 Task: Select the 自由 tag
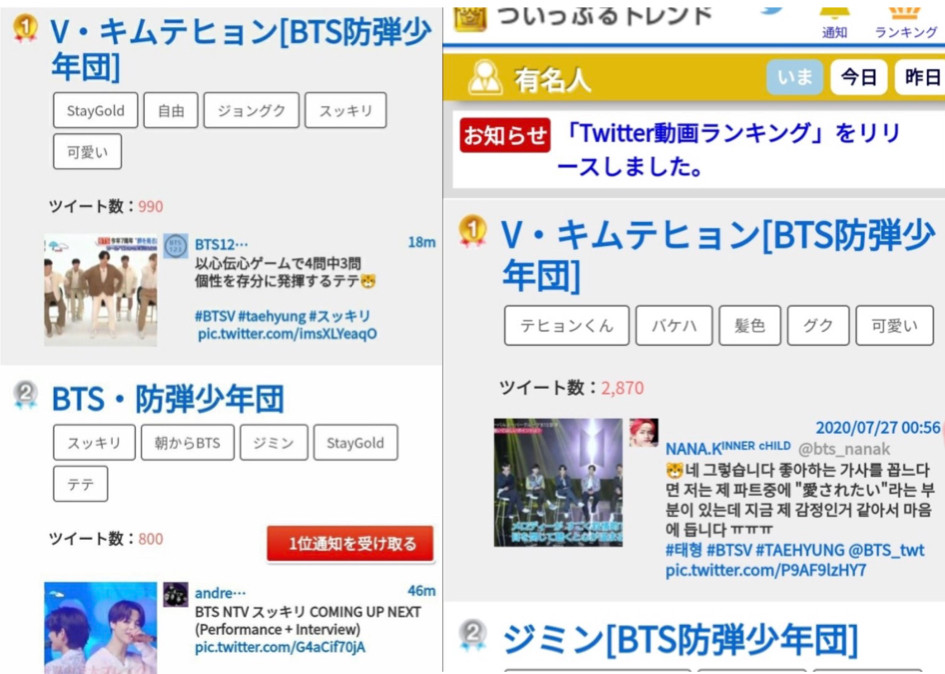(171, 110)
